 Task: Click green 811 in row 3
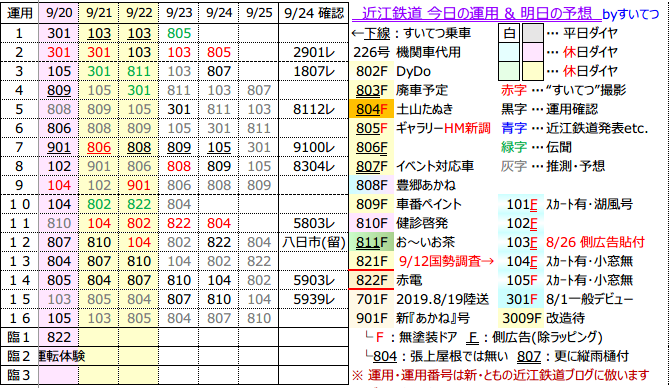tap(139, 71)
